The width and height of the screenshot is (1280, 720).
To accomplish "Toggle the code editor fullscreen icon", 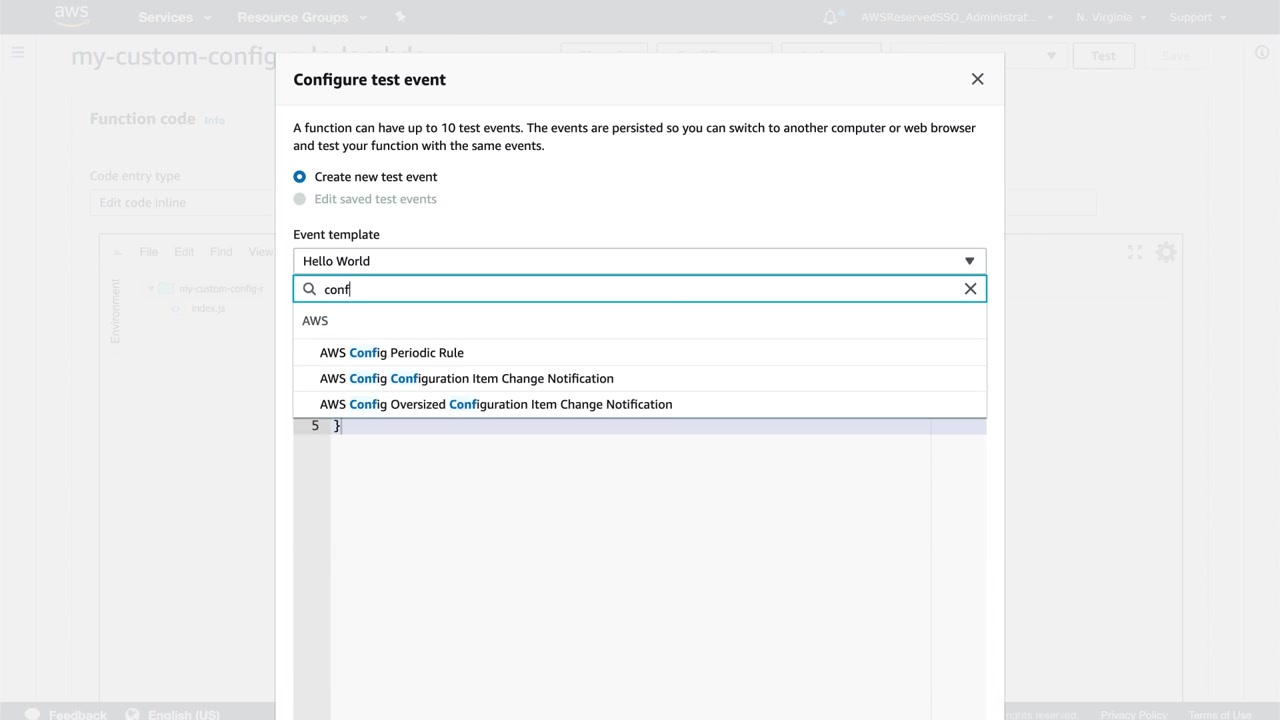I will click(1134, 253).
